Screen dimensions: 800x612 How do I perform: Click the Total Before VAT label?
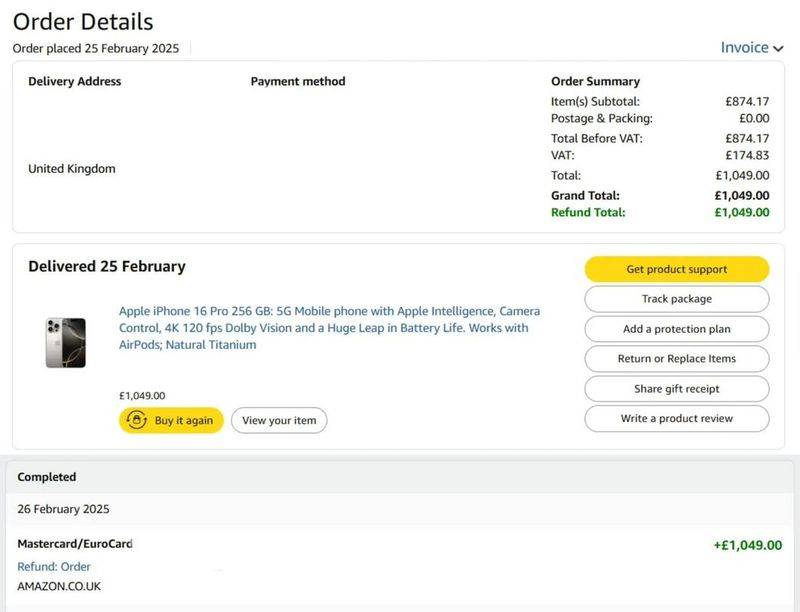[596, 138]
